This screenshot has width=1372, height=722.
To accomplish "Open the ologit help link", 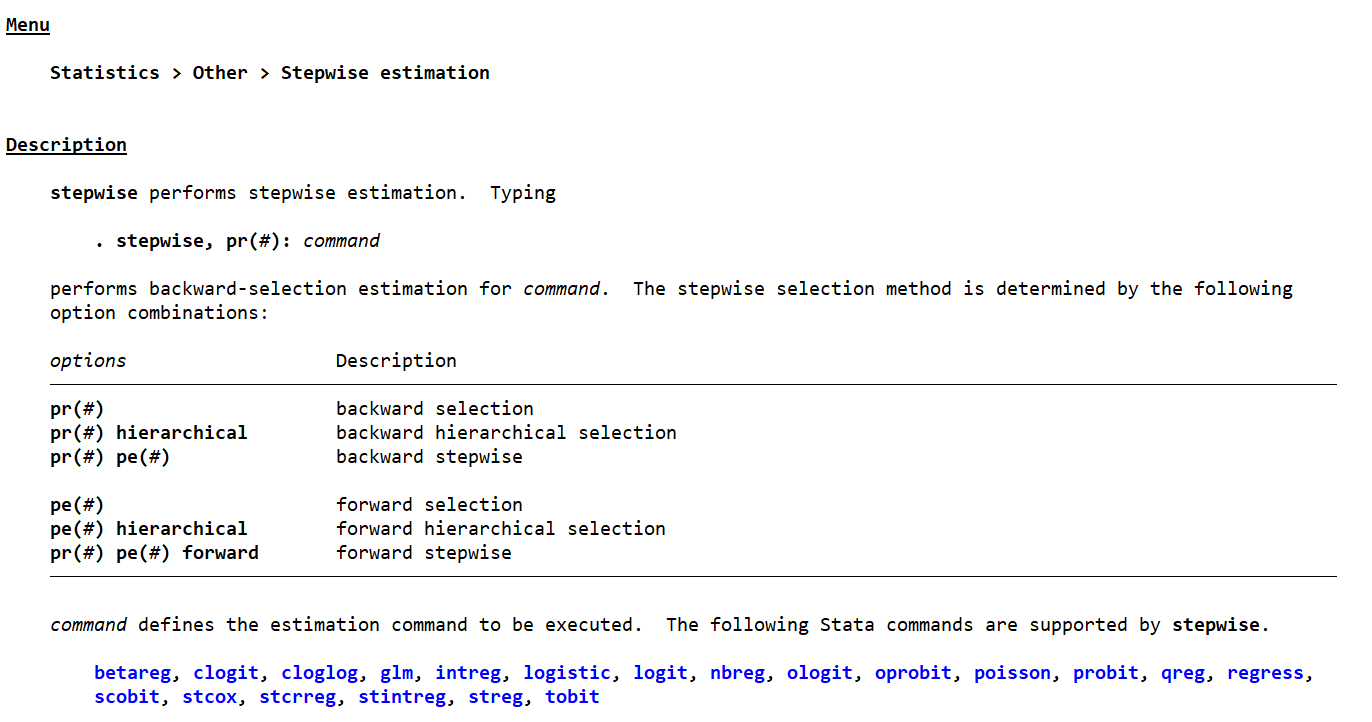I will pyautogui.click(x=820, y=673).
